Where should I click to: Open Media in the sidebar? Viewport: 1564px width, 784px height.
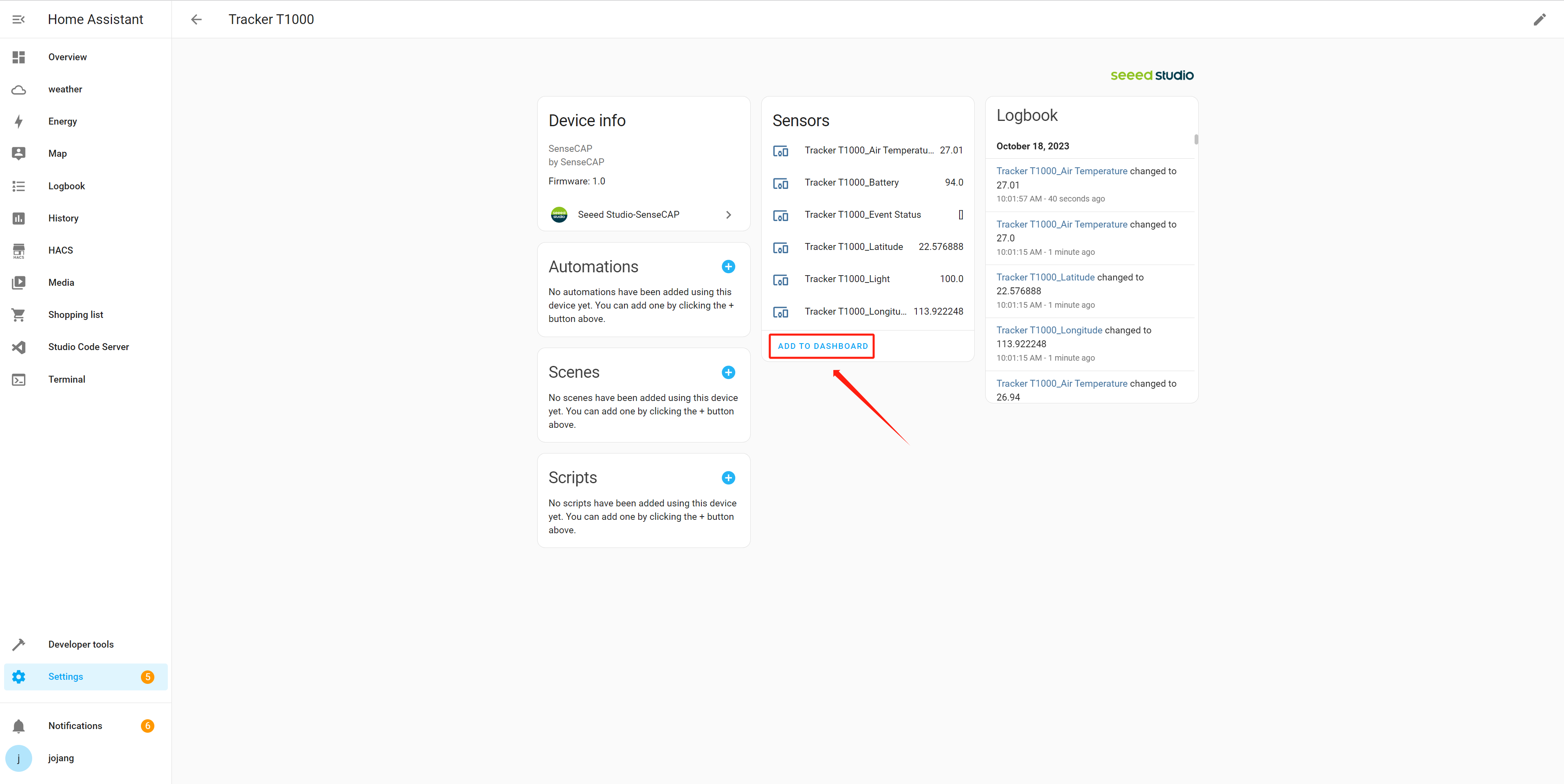[x=86, y=283]
